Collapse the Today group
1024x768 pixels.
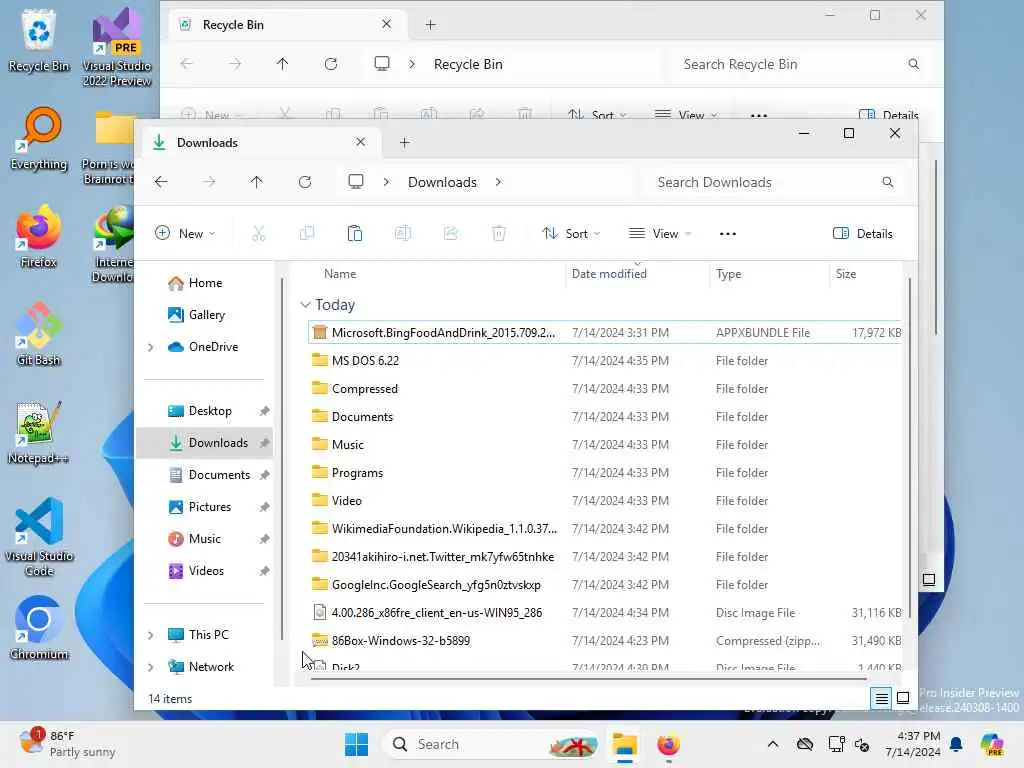305,305
